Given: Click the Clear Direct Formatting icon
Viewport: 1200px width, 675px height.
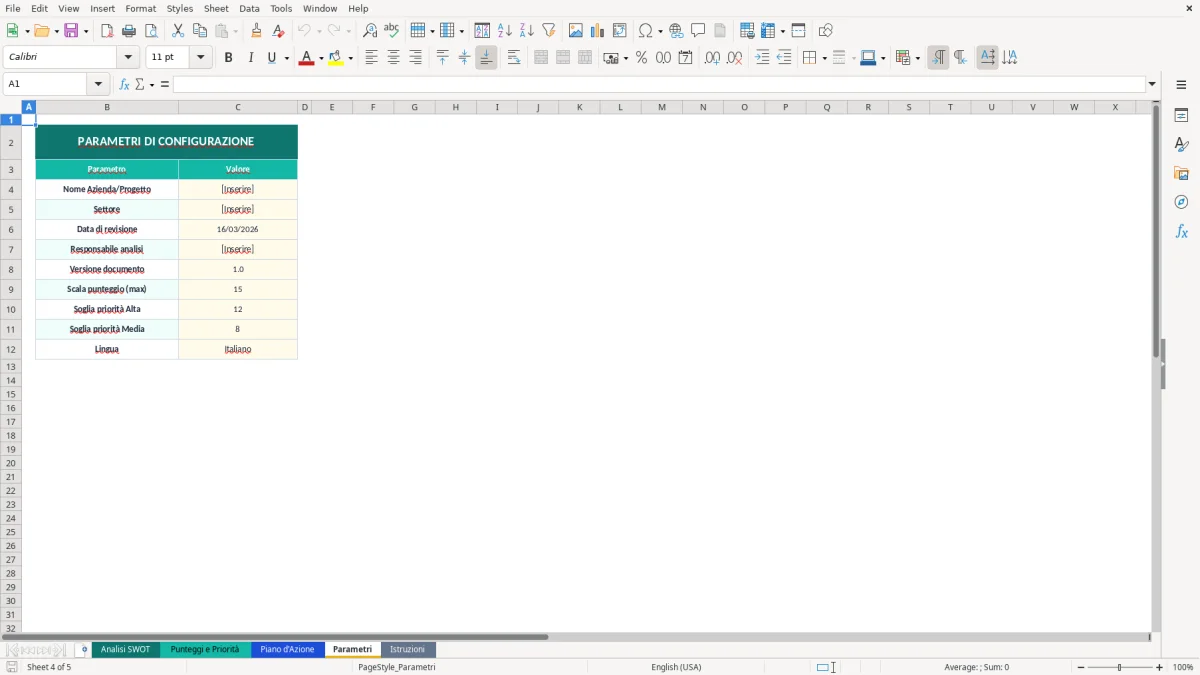Looking at the screenshot, I should [x=278, y=31].
